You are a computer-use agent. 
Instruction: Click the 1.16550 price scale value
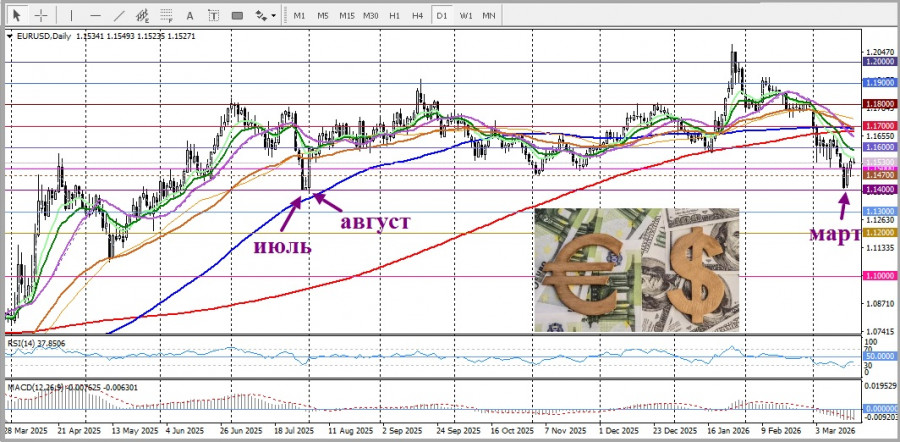point(882,136)
